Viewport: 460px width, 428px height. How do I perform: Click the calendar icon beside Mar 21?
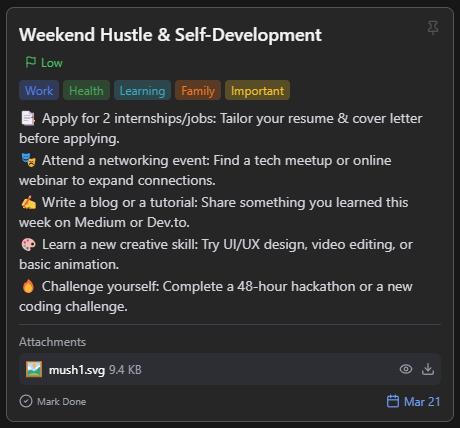pyautogui.click(x=393, y=401)
